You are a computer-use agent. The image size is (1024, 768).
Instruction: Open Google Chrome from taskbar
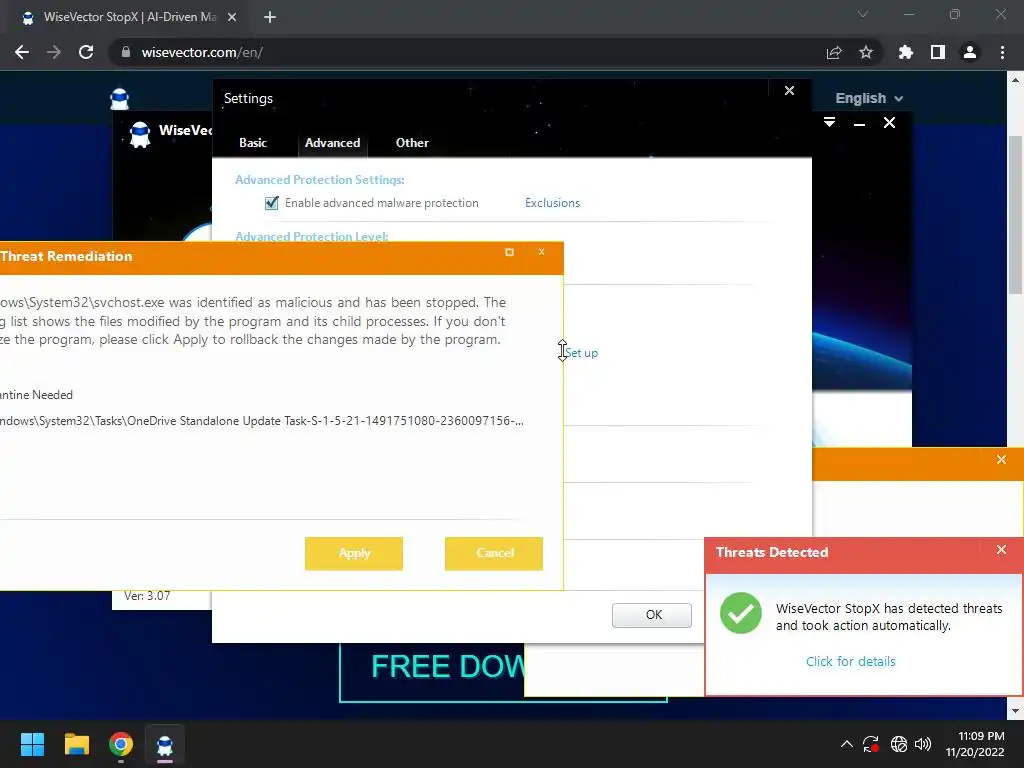121,744
